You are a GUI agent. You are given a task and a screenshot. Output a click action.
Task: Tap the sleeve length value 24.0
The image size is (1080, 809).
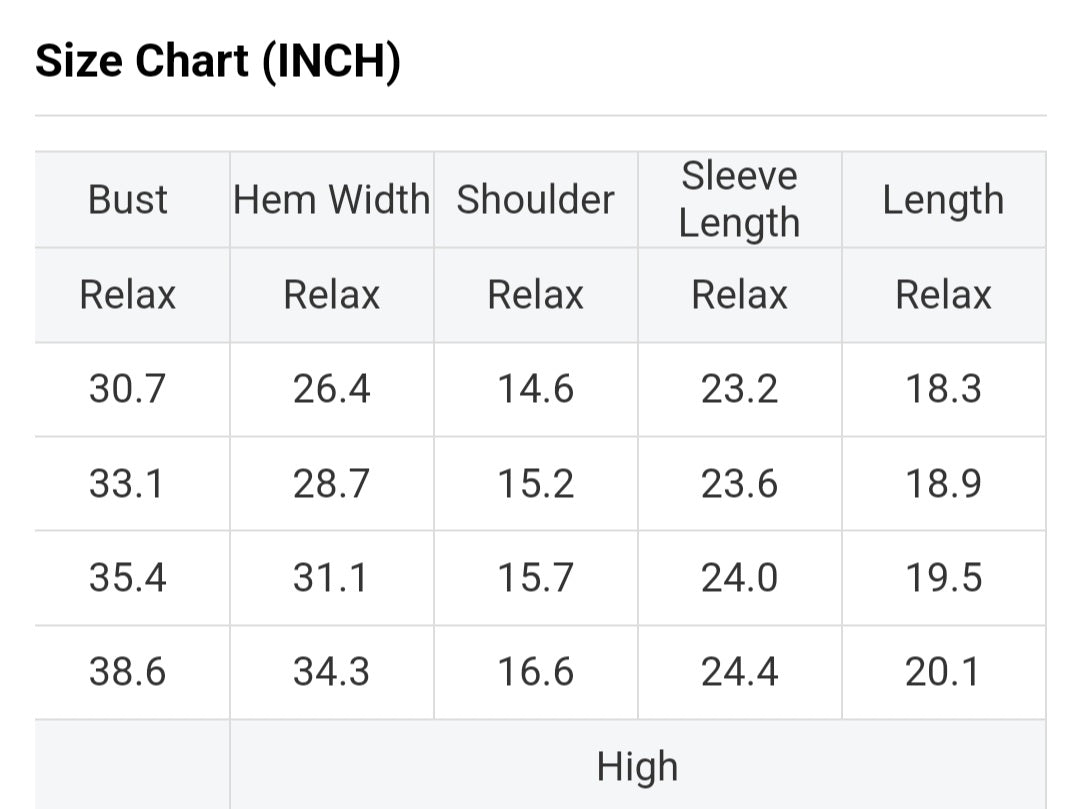739,578
